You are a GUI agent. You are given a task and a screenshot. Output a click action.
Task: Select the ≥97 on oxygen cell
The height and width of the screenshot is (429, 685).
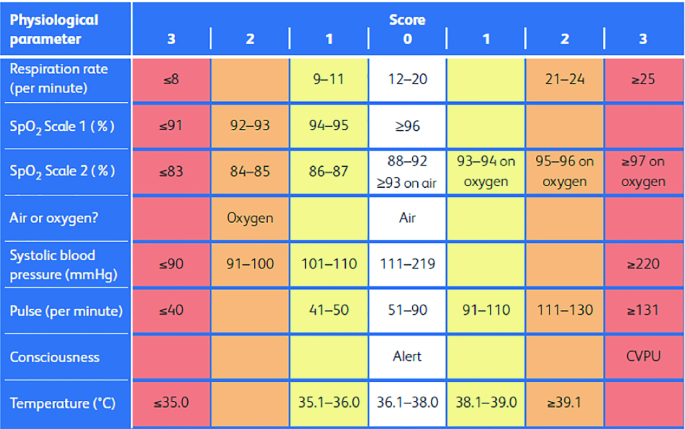[x=644, y=171]
